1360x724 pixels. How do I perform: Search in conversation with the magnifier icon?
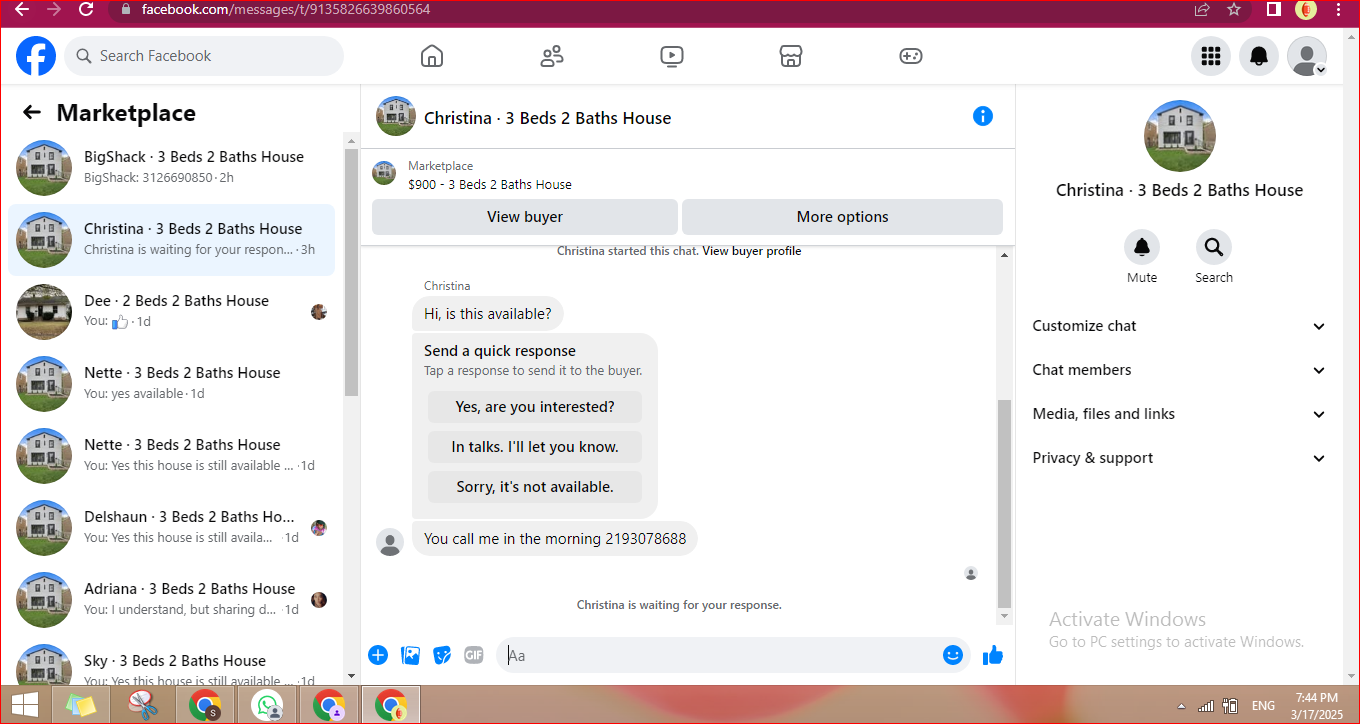(x=1214, y=247)
